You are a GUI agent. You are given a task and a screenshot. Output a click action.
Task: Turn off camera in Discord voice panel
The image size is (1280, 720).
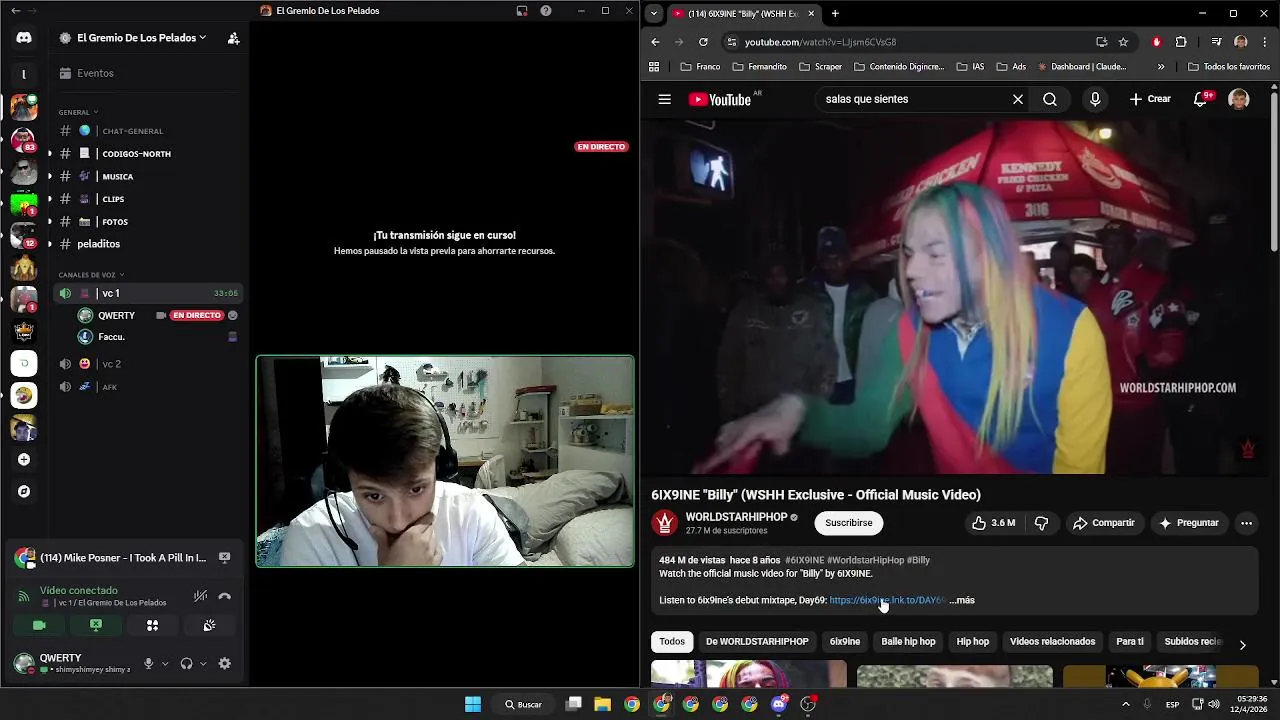tap(39, 625)
